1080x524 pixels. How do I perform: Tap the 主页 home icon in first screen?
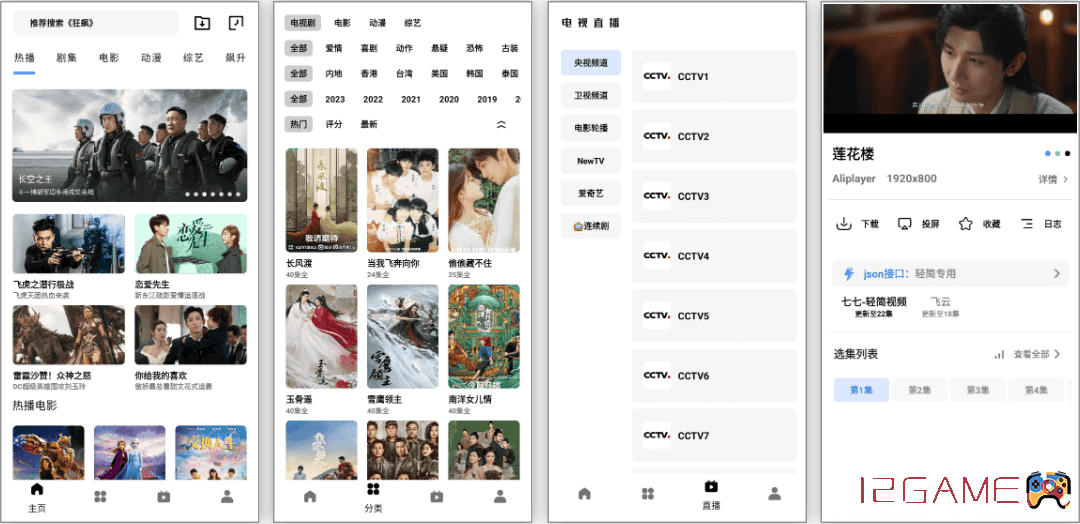[x=37, y=489]
